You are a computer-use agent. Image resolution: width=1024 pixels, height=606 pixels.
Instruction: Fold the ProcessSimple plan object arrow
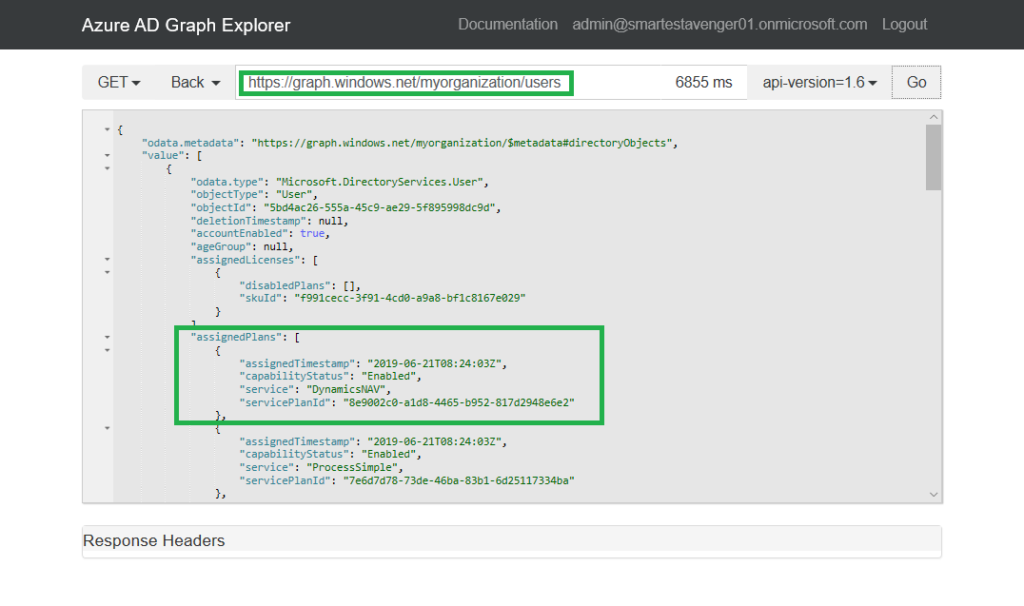[x=107, y=428]
